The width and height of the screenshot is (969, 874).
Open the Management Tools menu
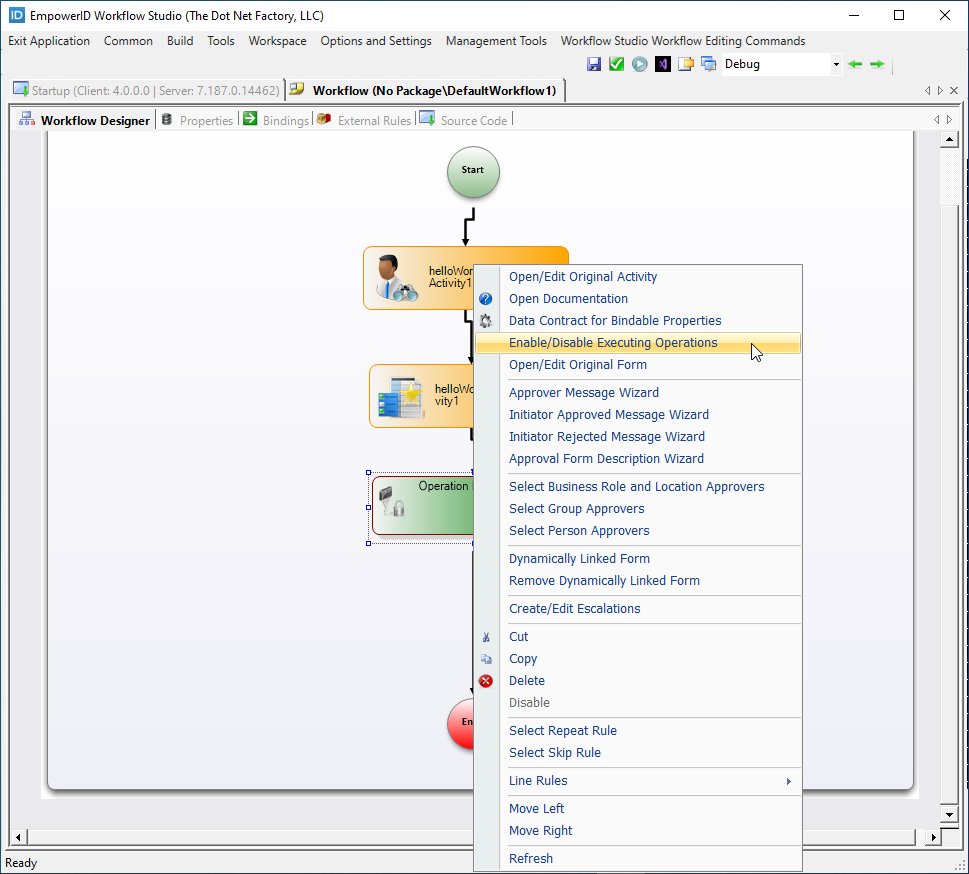point(496,41)
